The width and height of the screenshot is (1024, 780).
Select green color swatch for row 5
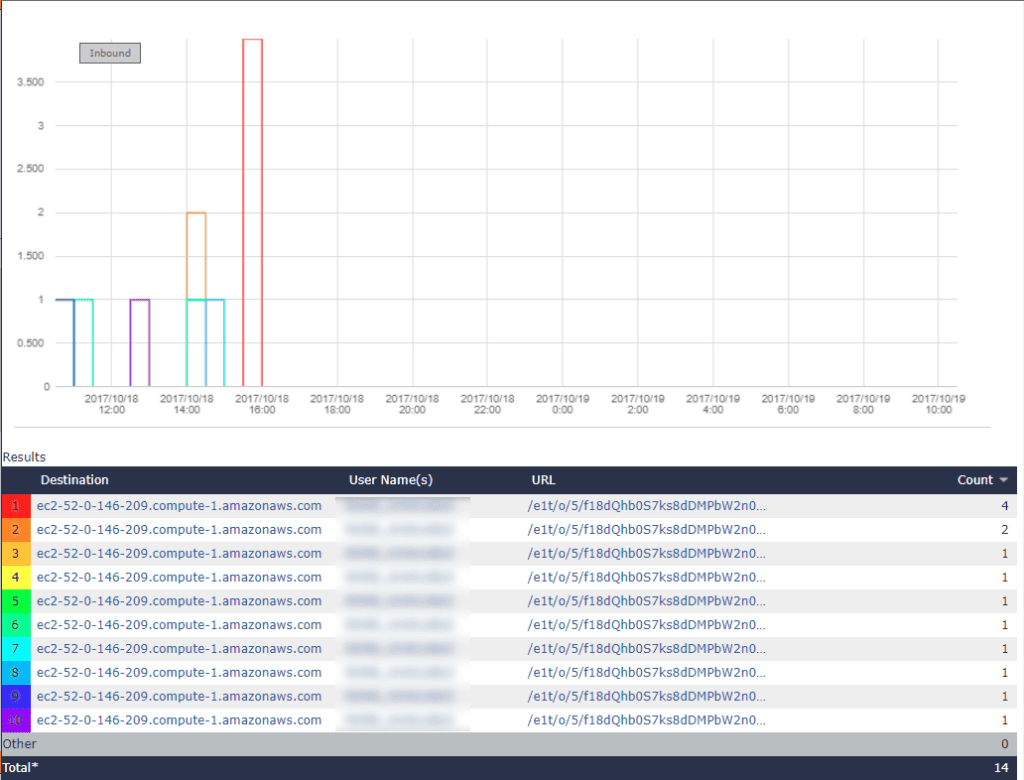(16, 602)
